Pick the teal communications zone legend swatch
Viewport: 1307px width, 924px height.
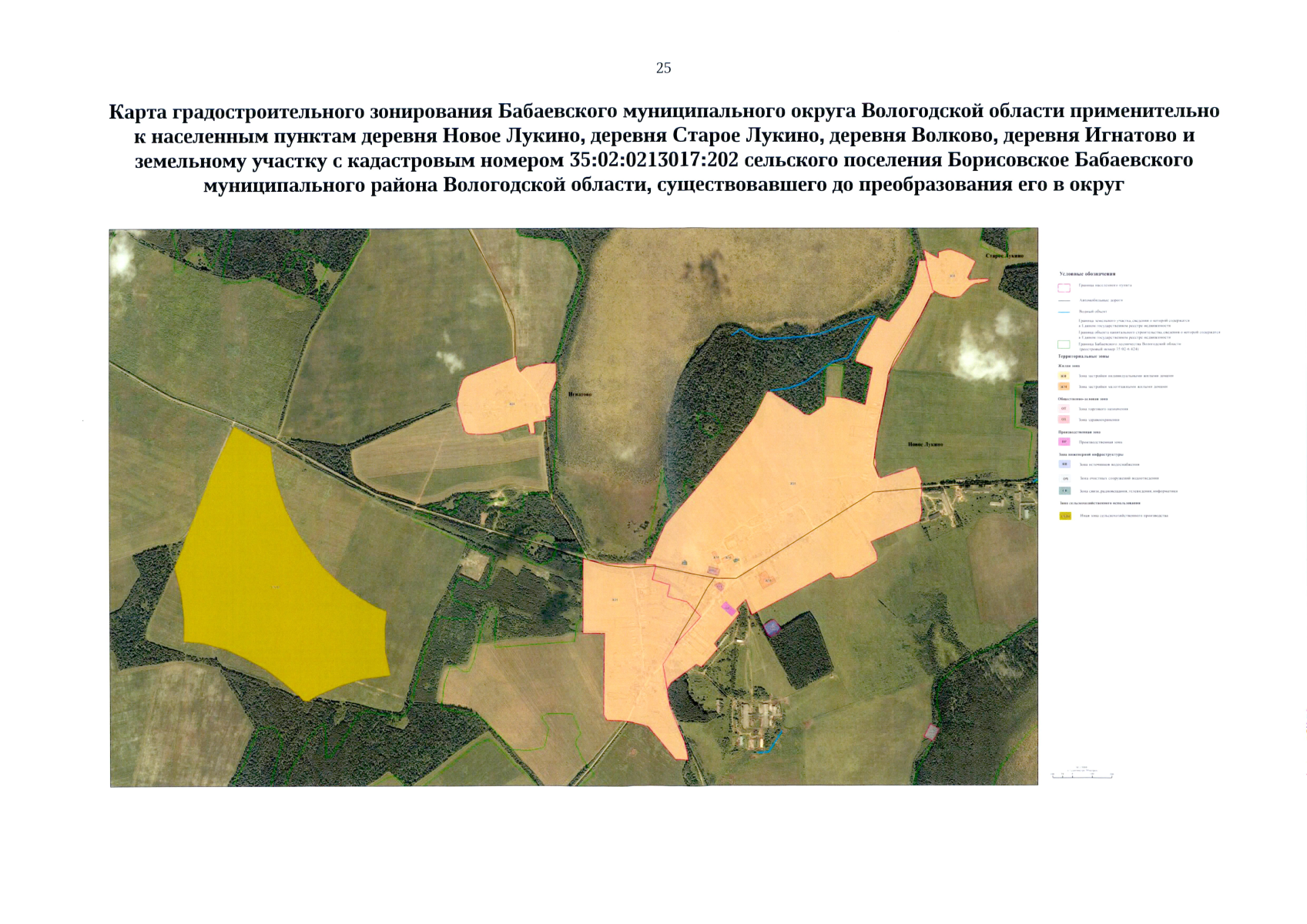coord(1064,490)
